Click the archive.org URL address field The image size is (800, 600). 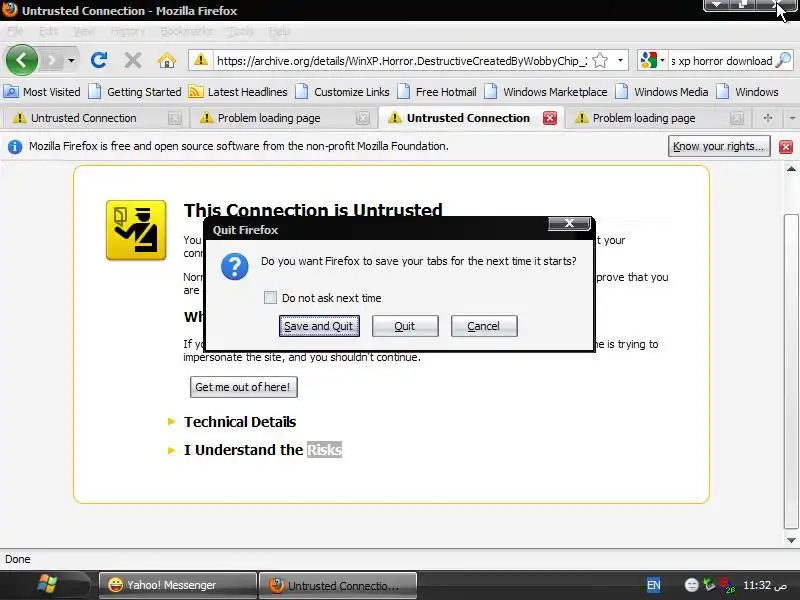pos(402,61)
